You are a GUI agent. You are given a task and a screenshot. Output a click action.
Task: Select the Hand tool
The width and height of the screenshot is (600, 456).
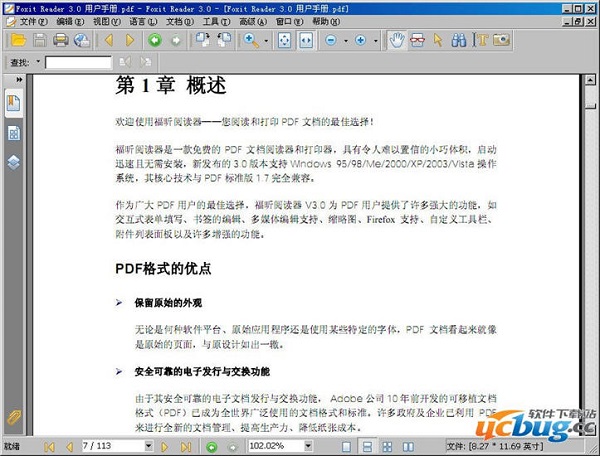click(x=397, y=40)
